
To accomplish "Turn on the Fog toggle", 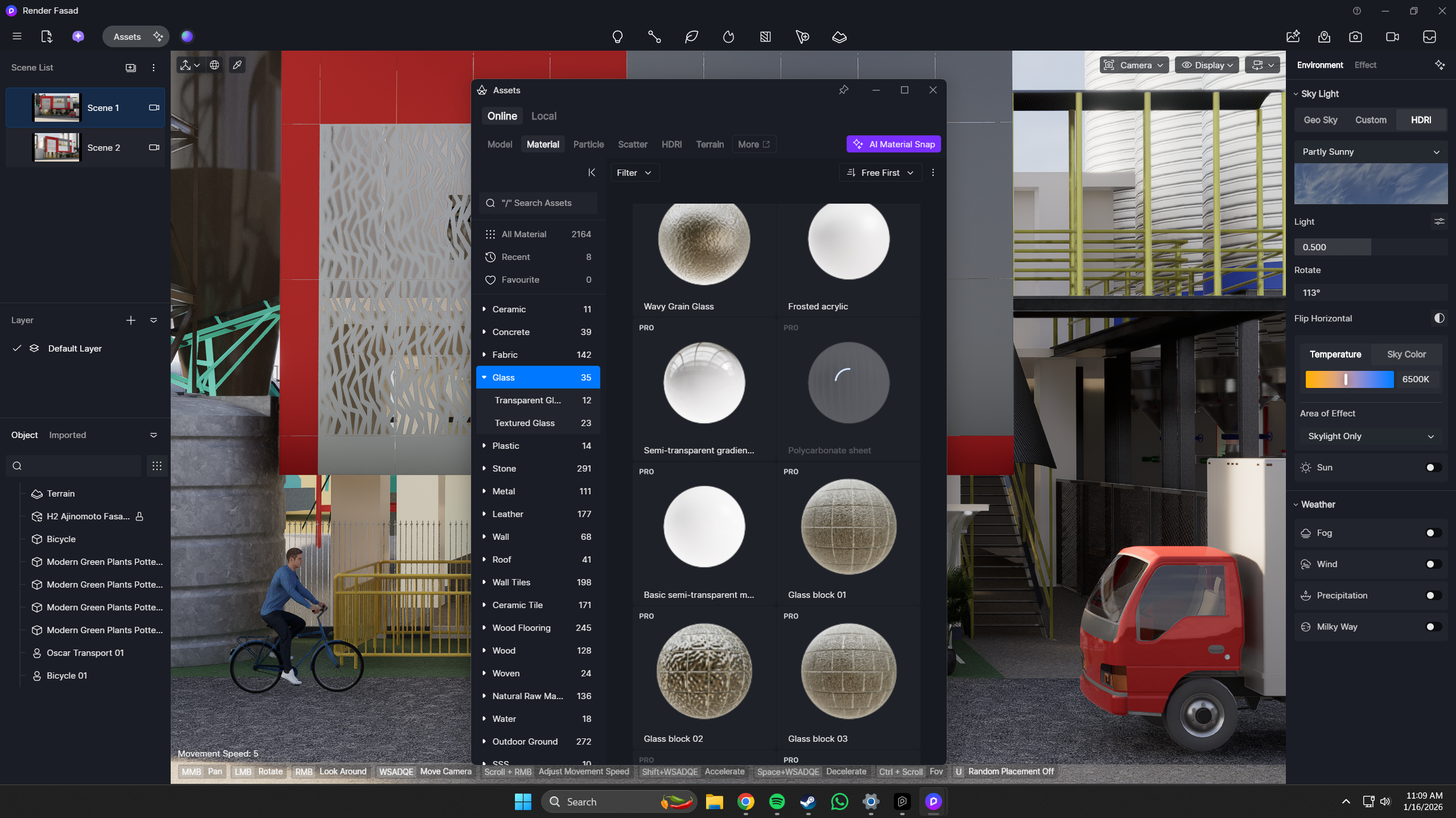I will [1433, 533].
